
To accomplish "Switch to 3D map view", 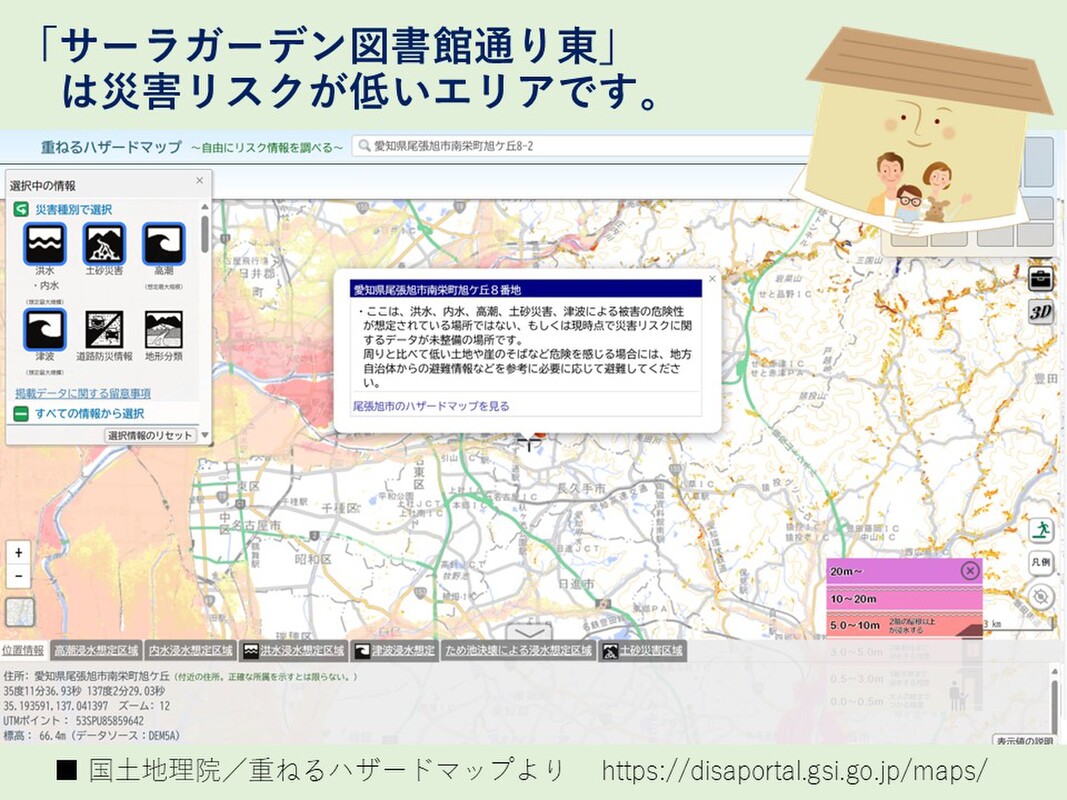I will click(1041, 311).
